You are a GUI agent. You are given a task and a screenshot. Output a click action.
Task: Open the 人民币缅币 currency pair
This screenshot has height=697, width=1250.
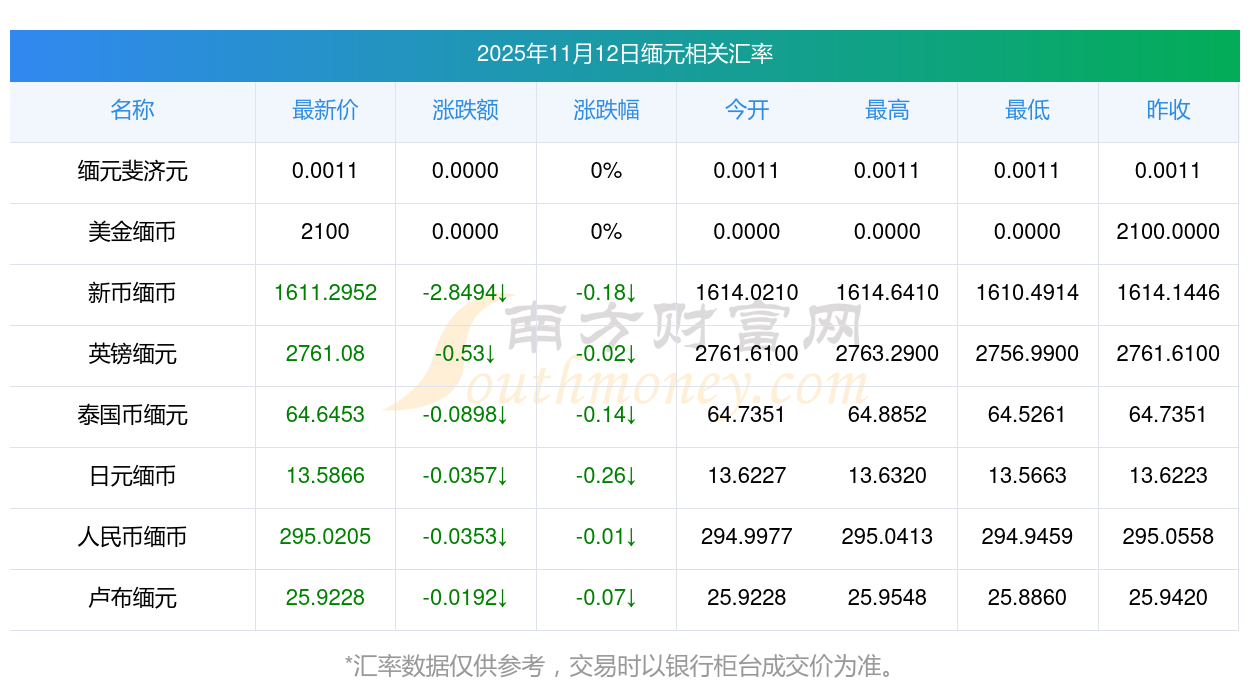point(132,537)
